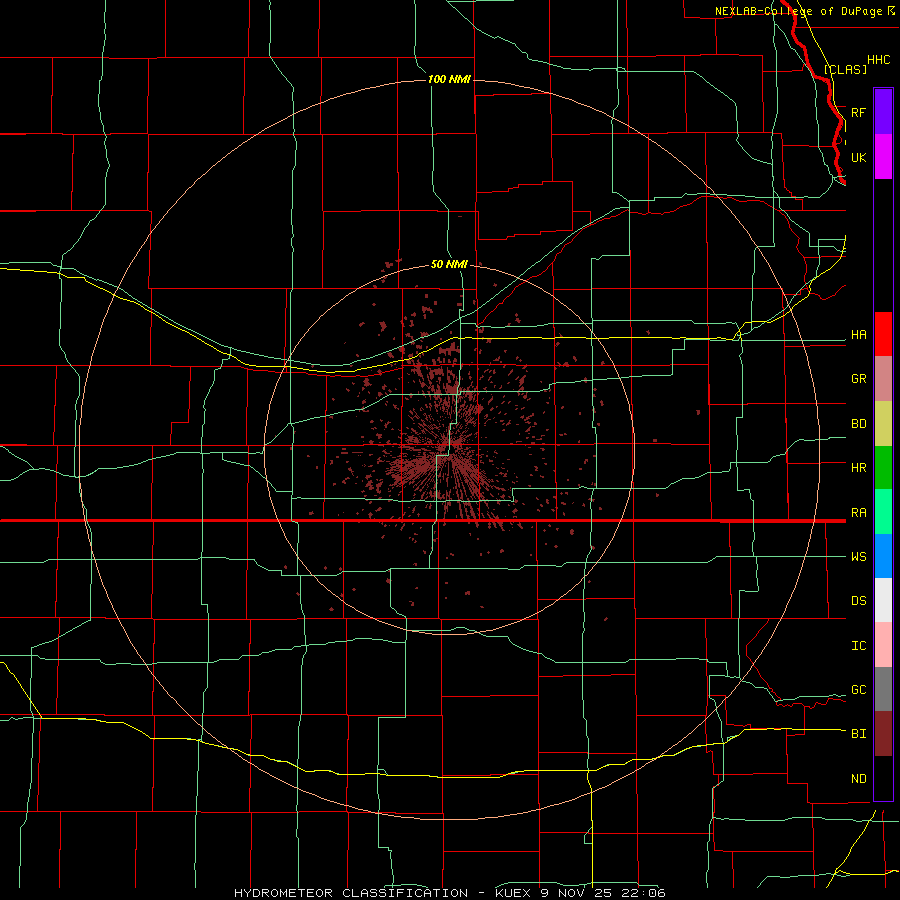The height and width of the screenshot is (900, 900).
Task: Click the 'GC' legend label
Action: 858,690
